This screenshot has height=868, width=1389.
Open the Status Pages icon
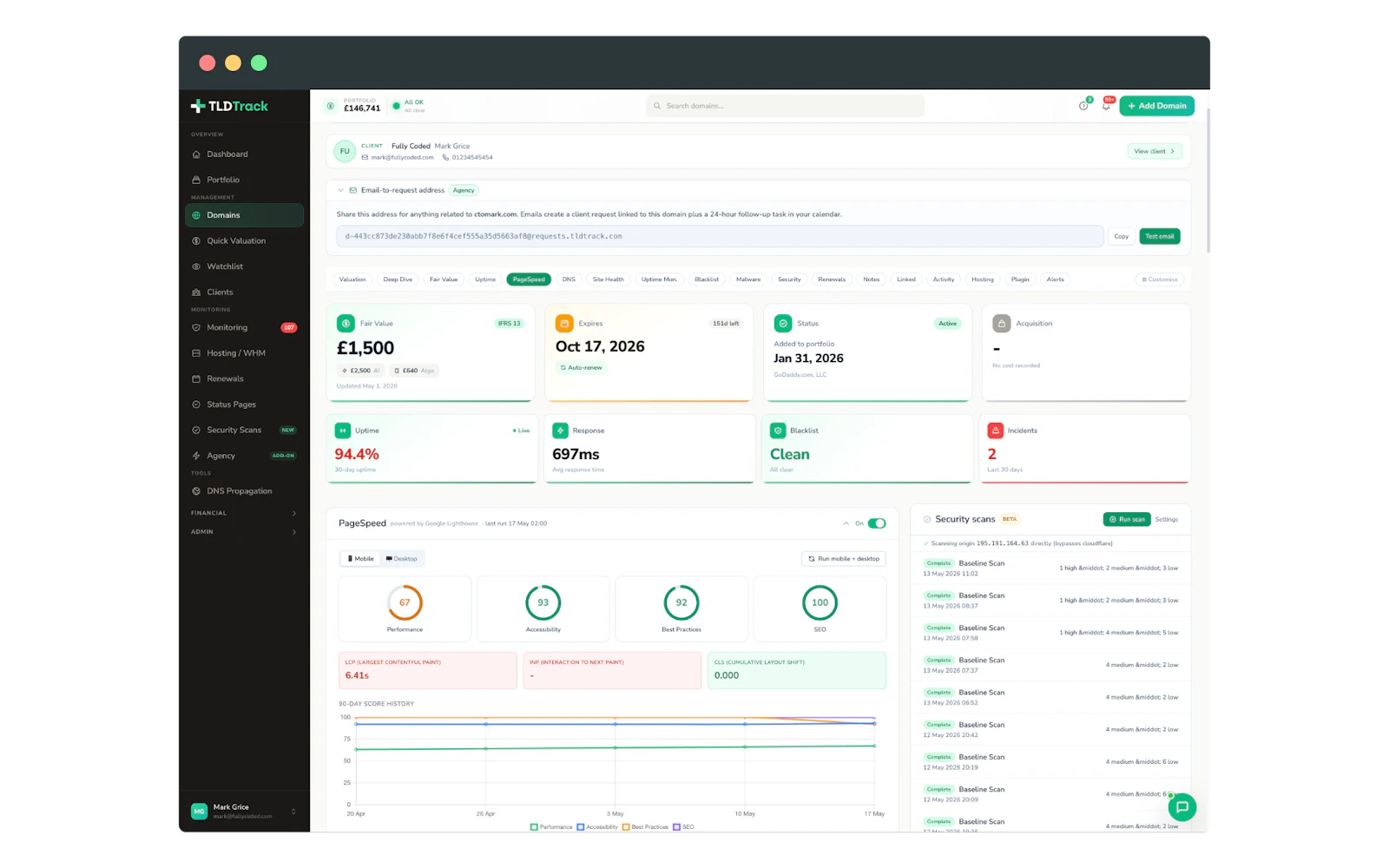(196, 404)
